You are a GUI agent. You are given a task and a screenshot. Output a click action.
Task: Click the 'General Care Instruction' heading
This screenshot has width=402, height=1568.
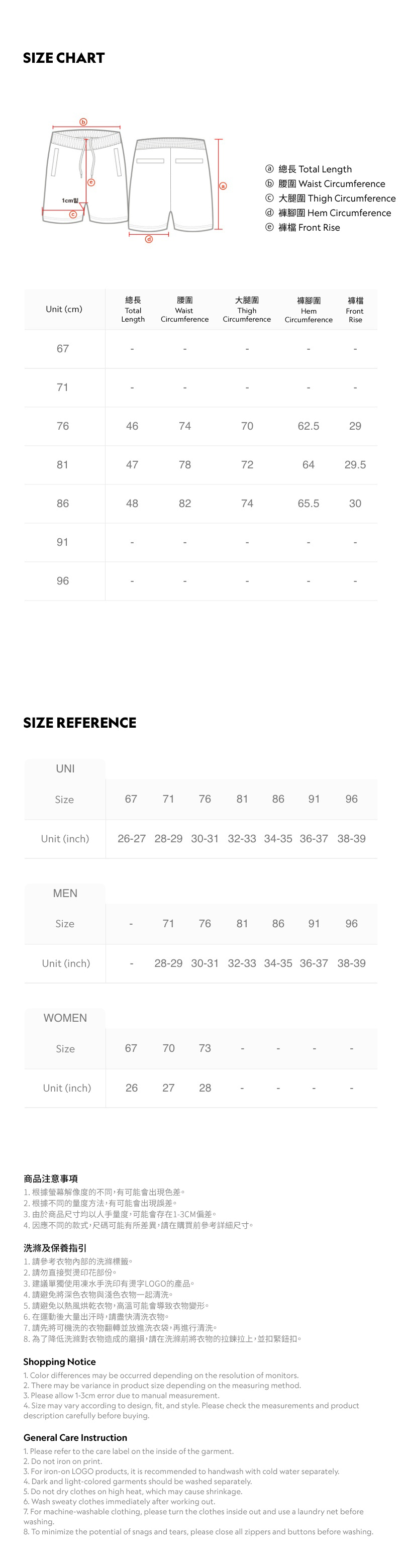[75, 1437]
